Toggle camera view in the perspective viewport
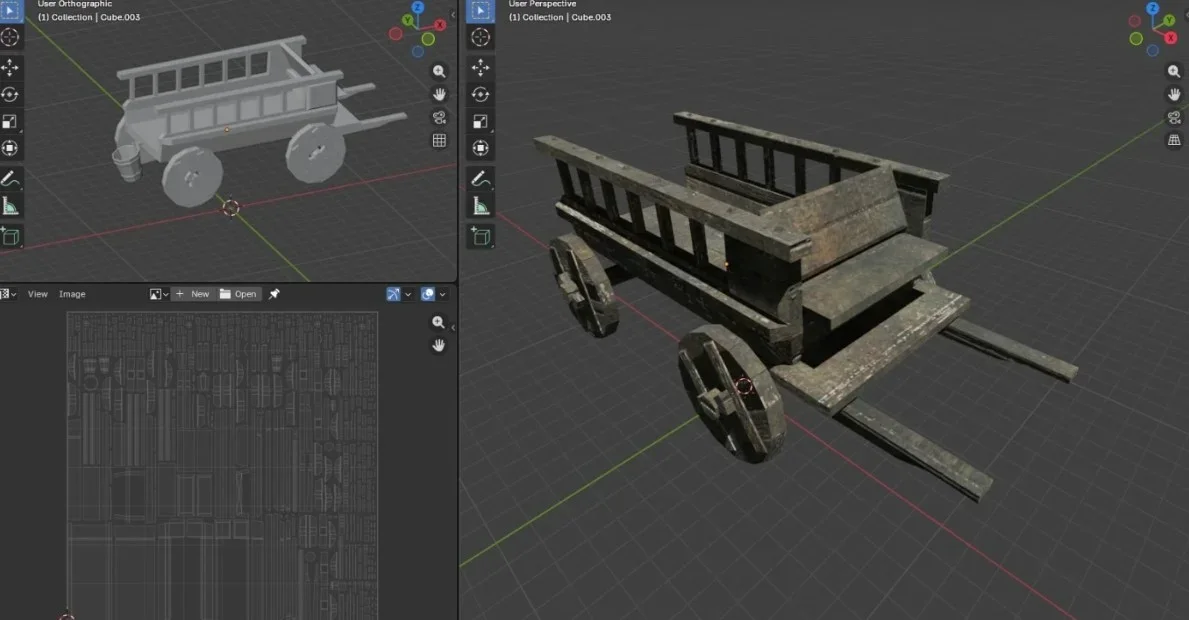 tap(1174, 117)
